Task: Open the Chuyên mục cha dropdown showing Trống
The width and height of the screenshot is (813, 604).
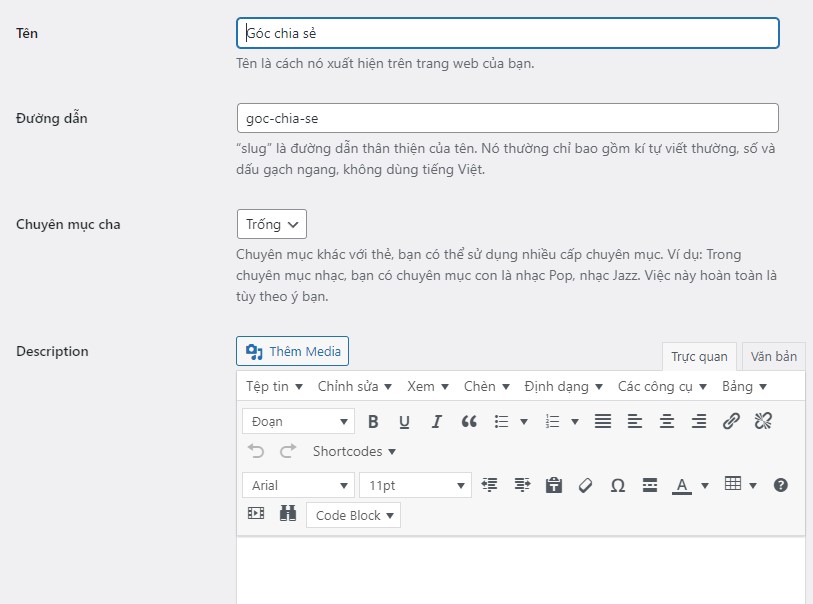Action: coord(272,224)
